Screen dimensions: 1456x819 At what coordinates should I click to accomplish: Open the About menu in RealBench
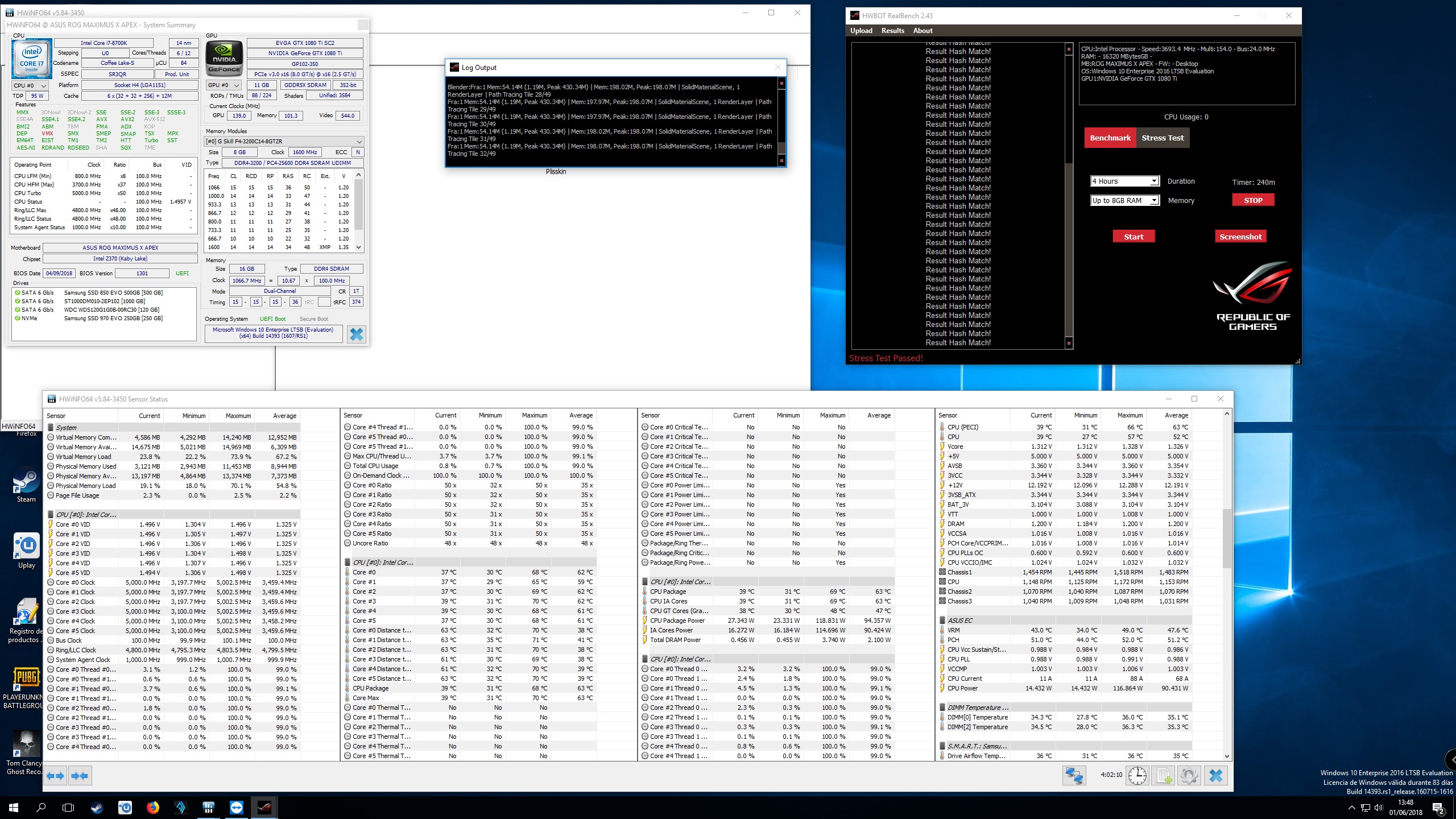point(923,31)
